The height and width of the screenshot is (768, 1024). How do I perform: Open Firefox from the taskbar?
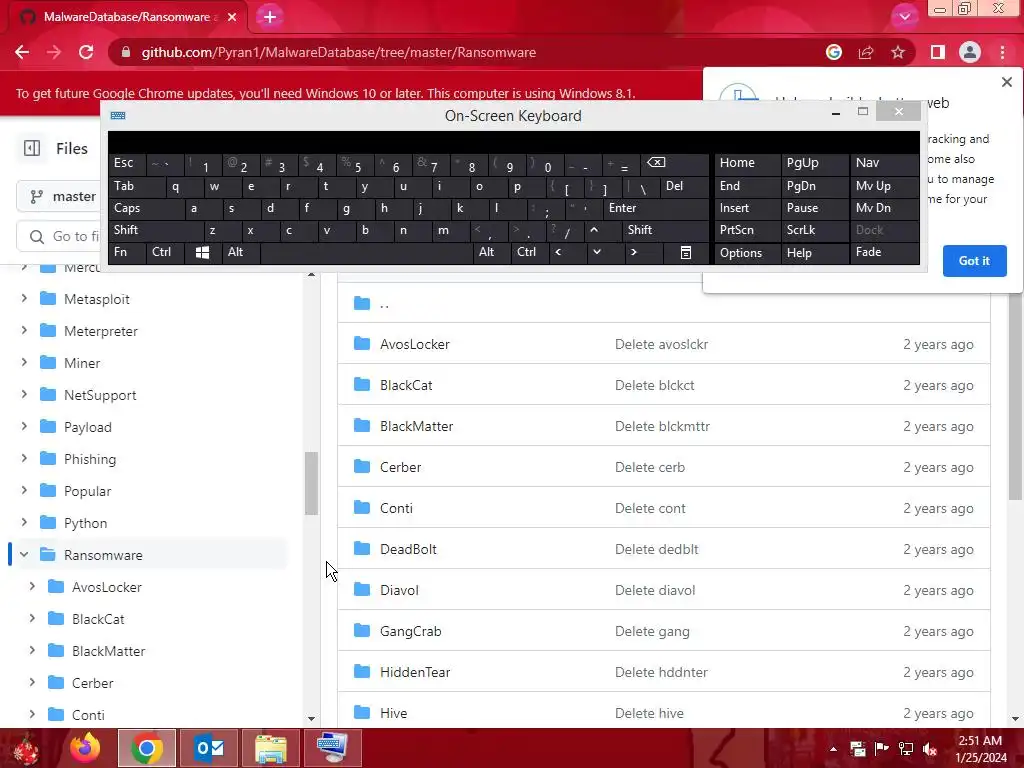click(86, 748)
